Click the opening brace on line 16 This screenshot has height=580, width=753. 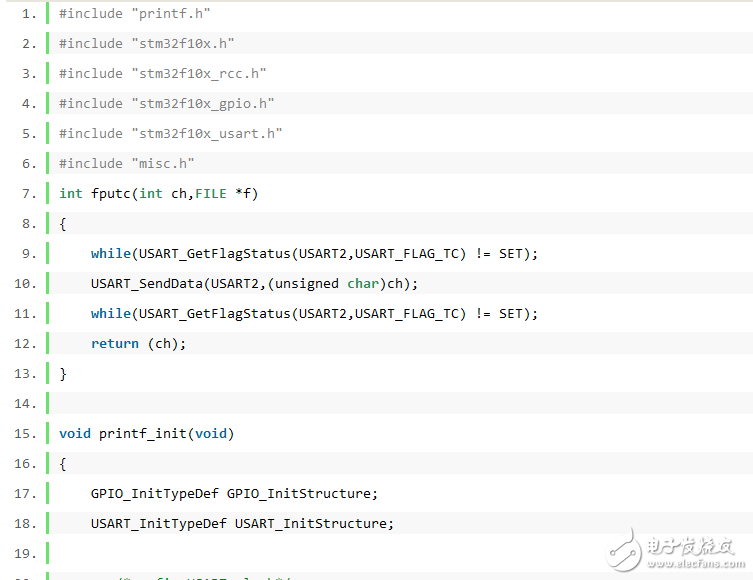(x=62, y=464)
